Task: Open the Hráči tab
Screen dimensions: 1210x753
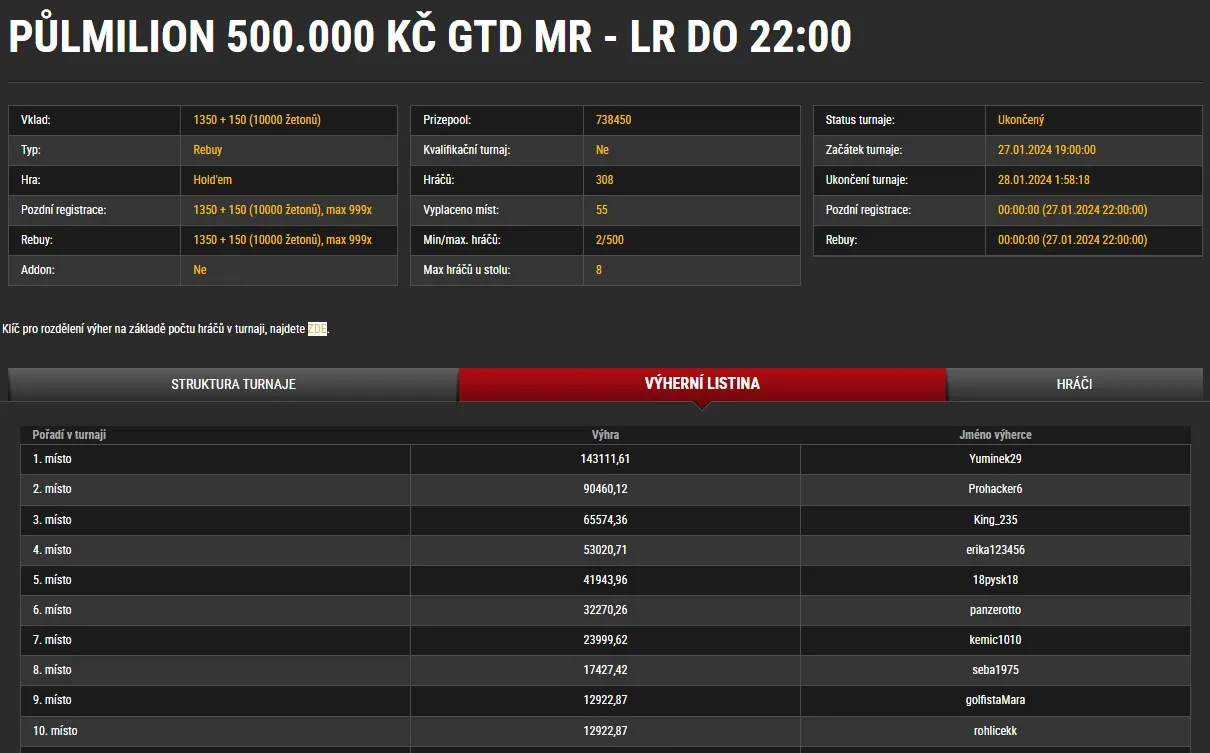Action: point(1074,384)
